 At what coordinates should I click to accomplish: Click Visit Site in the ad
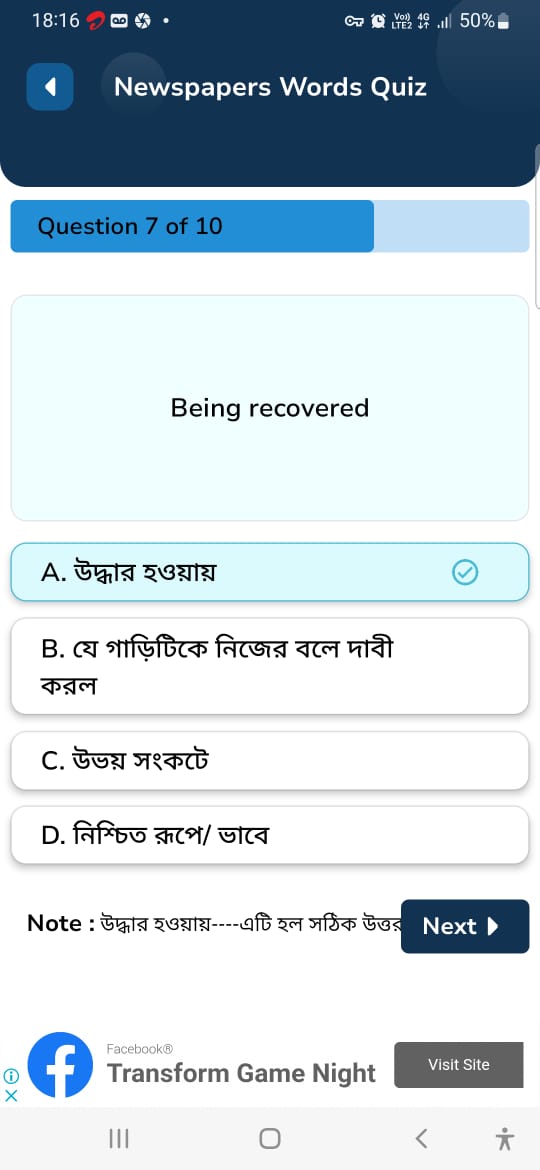click(x=459, y=1065)
